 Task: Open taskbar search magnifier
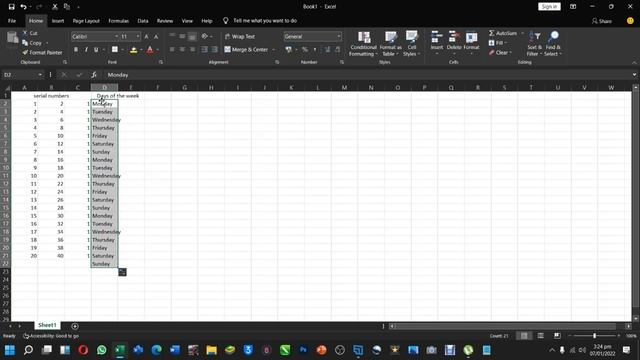(x=28, y=350)
